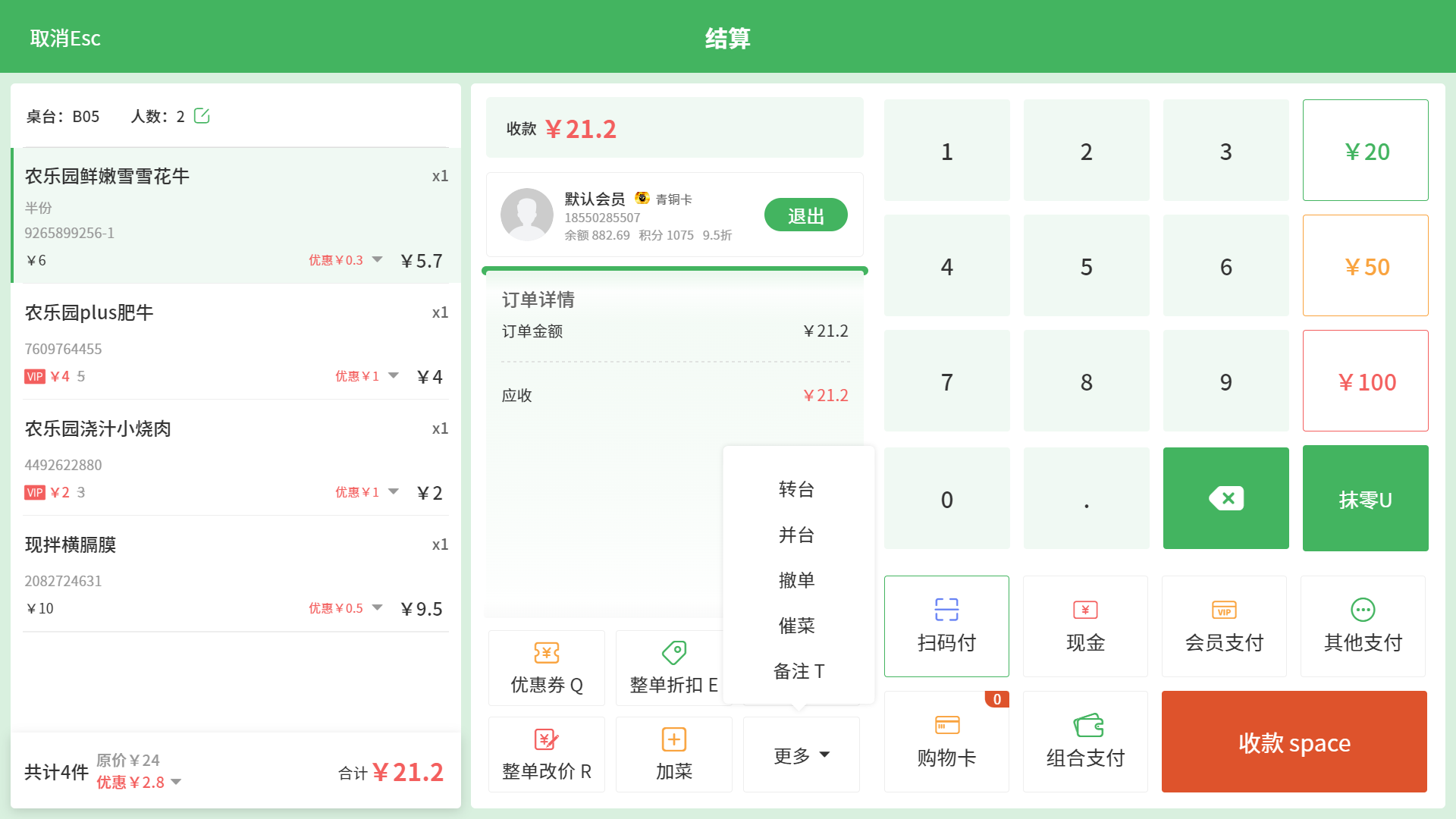The height and width of the screenshot is (819, 1456).
Task: Click the member avatar picture
Action: tap(527, 215)
